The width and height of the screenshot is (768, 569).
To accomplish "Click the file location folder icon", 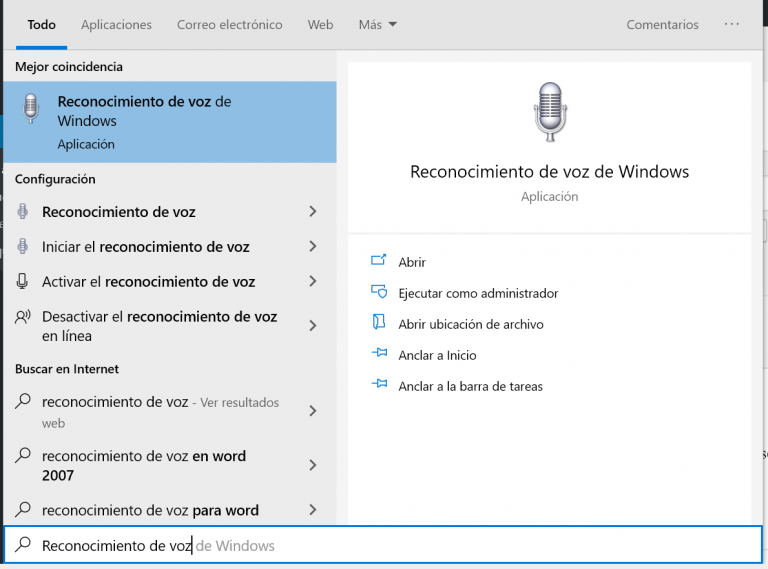I will pos(379,322).
